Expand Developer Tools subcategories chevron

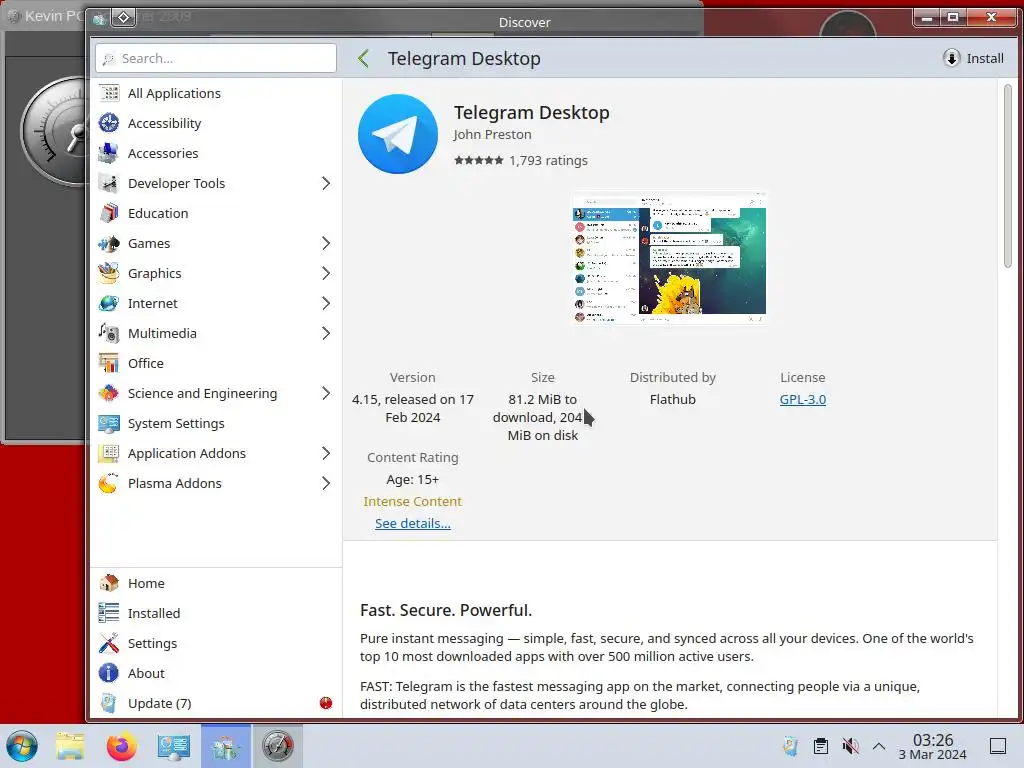[326, 184]
